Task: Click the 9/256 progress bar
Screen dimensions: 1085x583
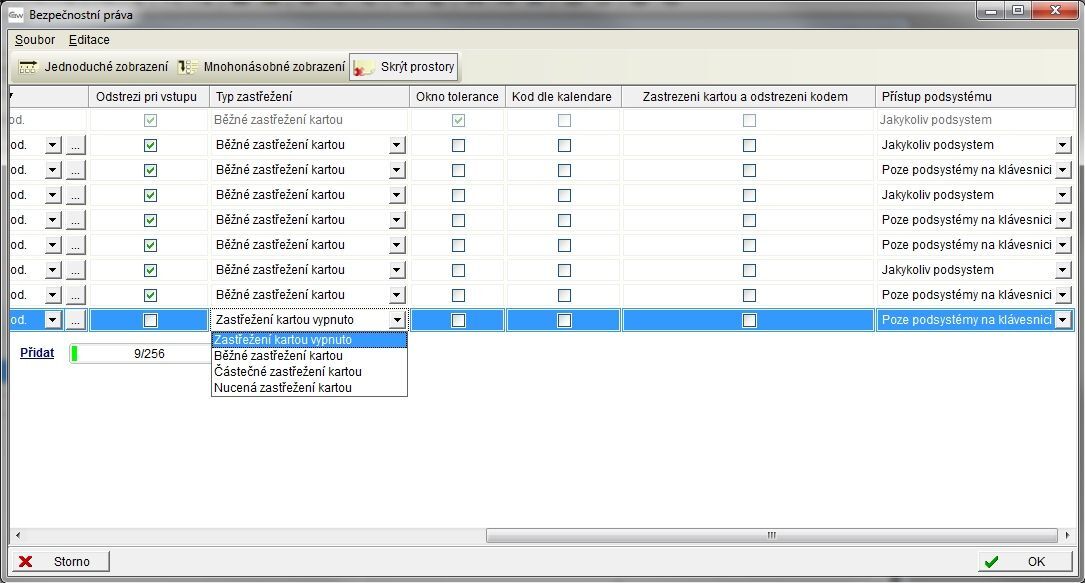Action: [x=140, y=353]
